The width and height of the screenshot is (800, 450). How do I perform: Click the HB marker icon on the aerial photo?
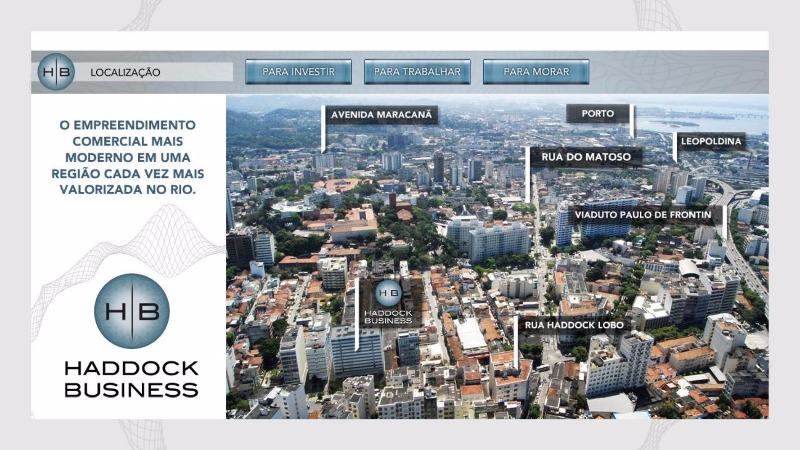pyautogui.click(x=388, y=292)
